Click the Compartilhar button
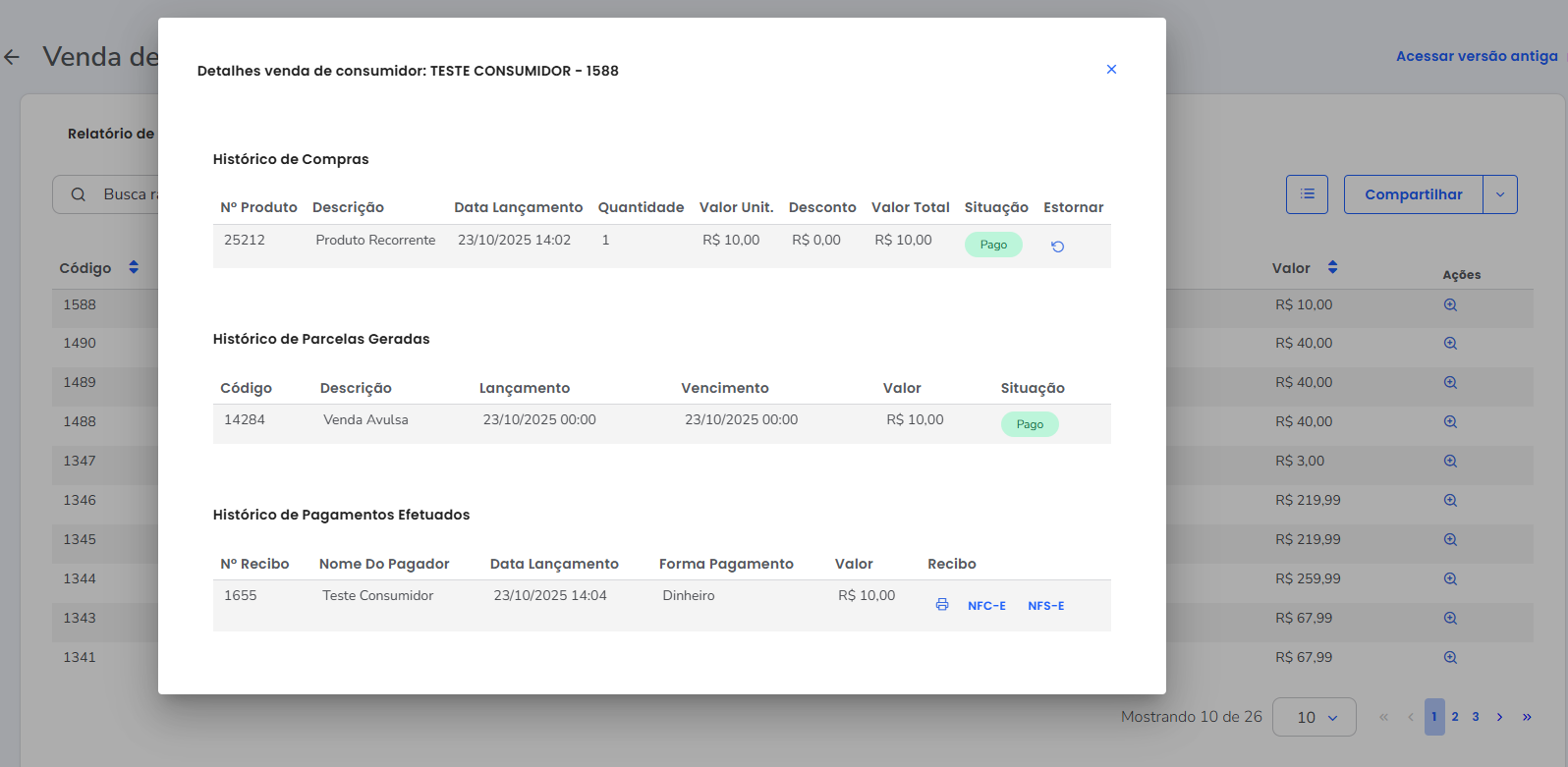Screen dimensions: 1568x767 coord(1413,194)
